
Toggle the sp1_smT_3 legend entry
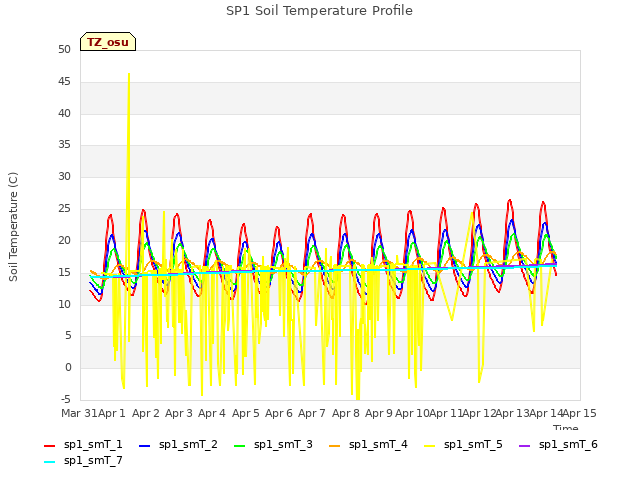click(273, 444)
